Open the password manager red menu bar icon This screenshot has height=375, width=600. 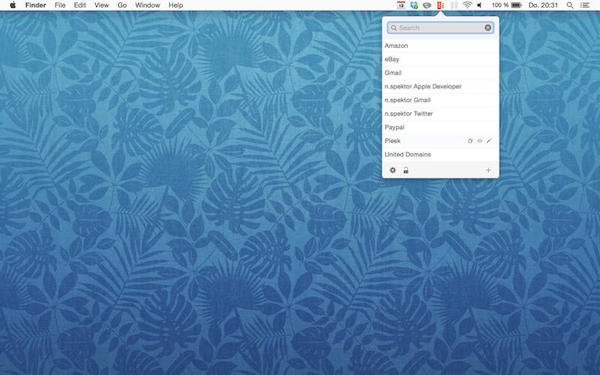click(x=440, y=5)
